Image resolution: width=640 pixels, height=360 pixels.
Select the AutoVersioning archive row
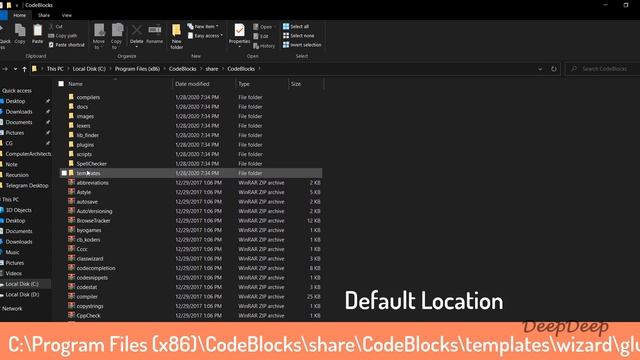coord(191,211)
